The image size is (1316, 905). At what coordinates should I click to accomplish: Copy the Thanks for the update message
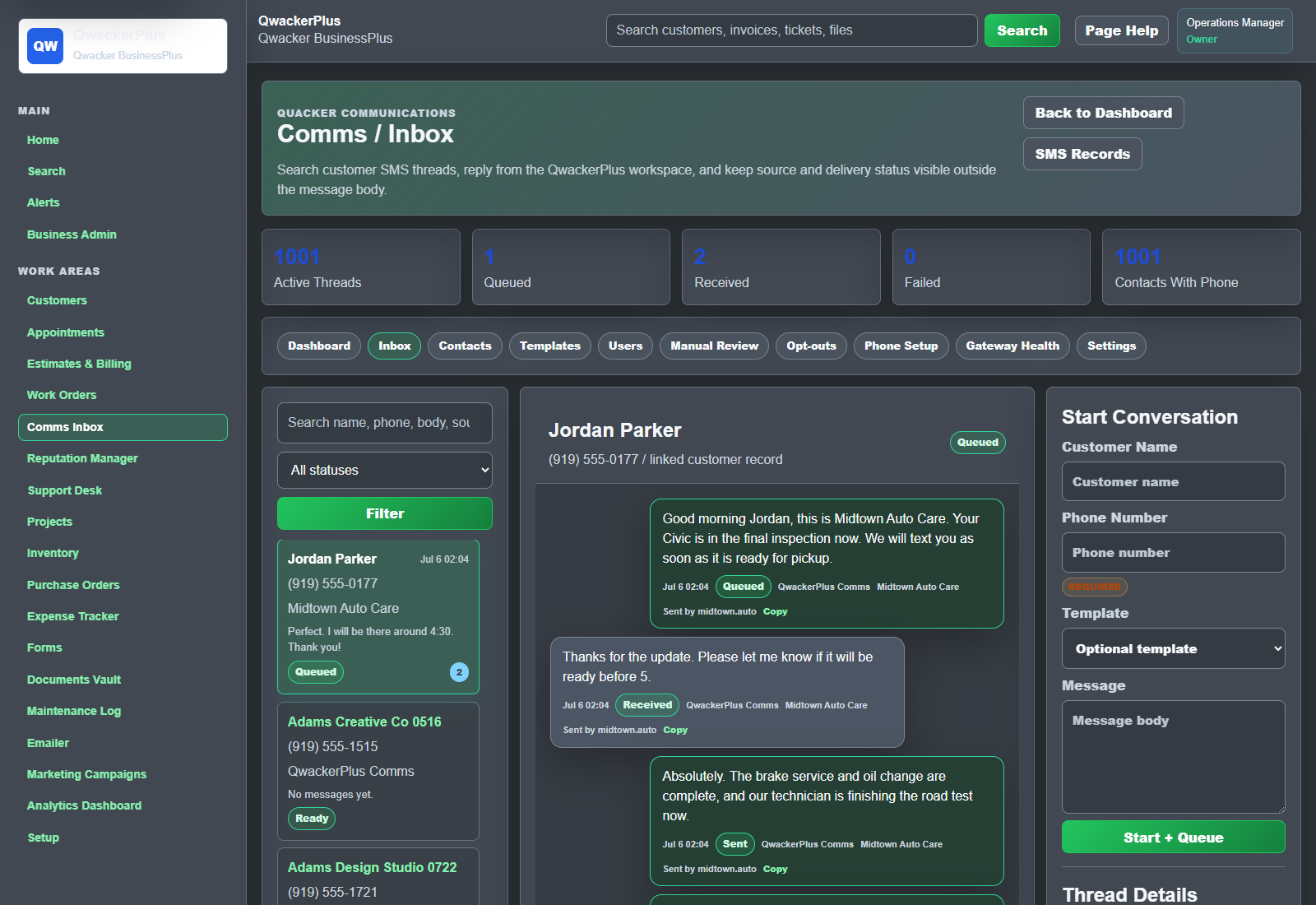(x=675, y=730)
